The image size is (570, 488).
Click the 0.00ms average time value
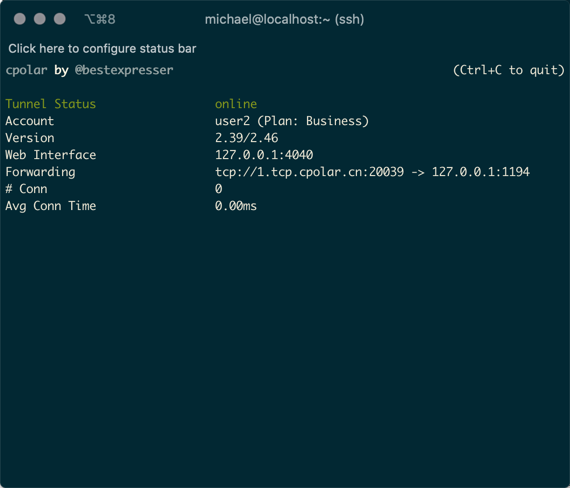click(x=236, y=206)
